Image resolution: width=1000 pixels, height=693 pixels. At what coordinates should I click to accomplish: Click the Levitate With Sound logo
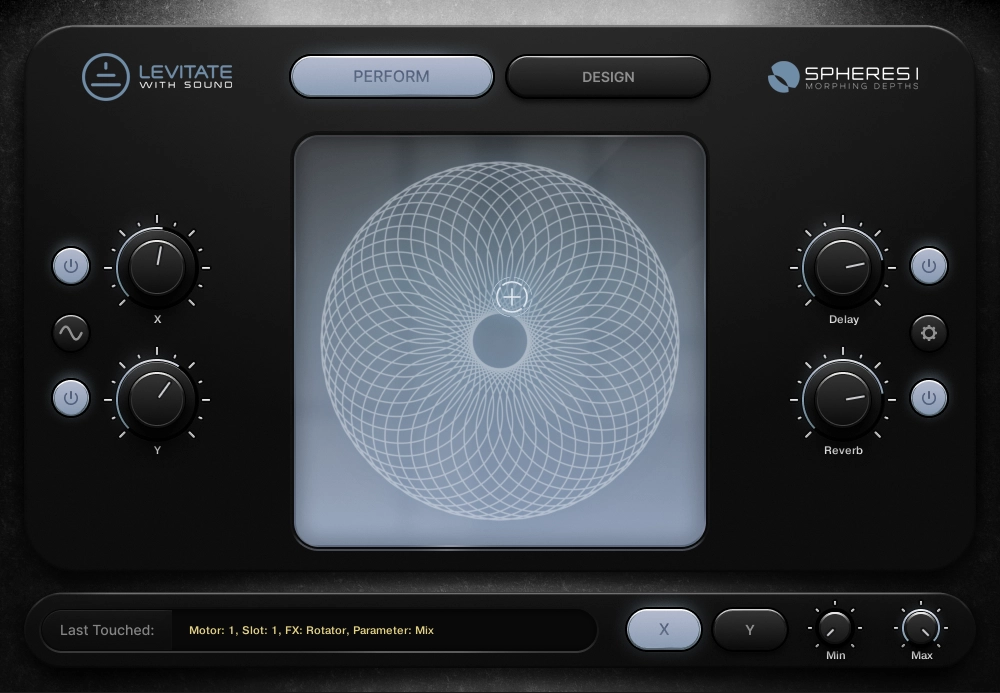tap(155, 77)
